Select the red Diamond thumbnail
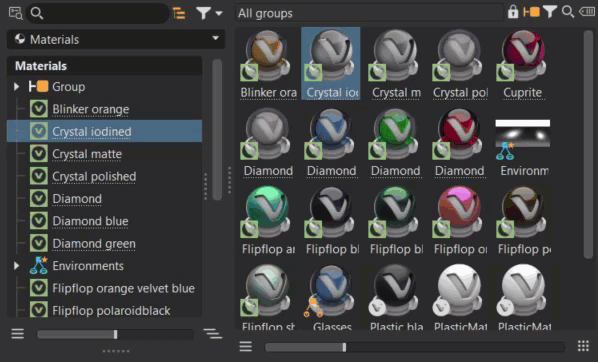598x362 pixels. point(460,143)
